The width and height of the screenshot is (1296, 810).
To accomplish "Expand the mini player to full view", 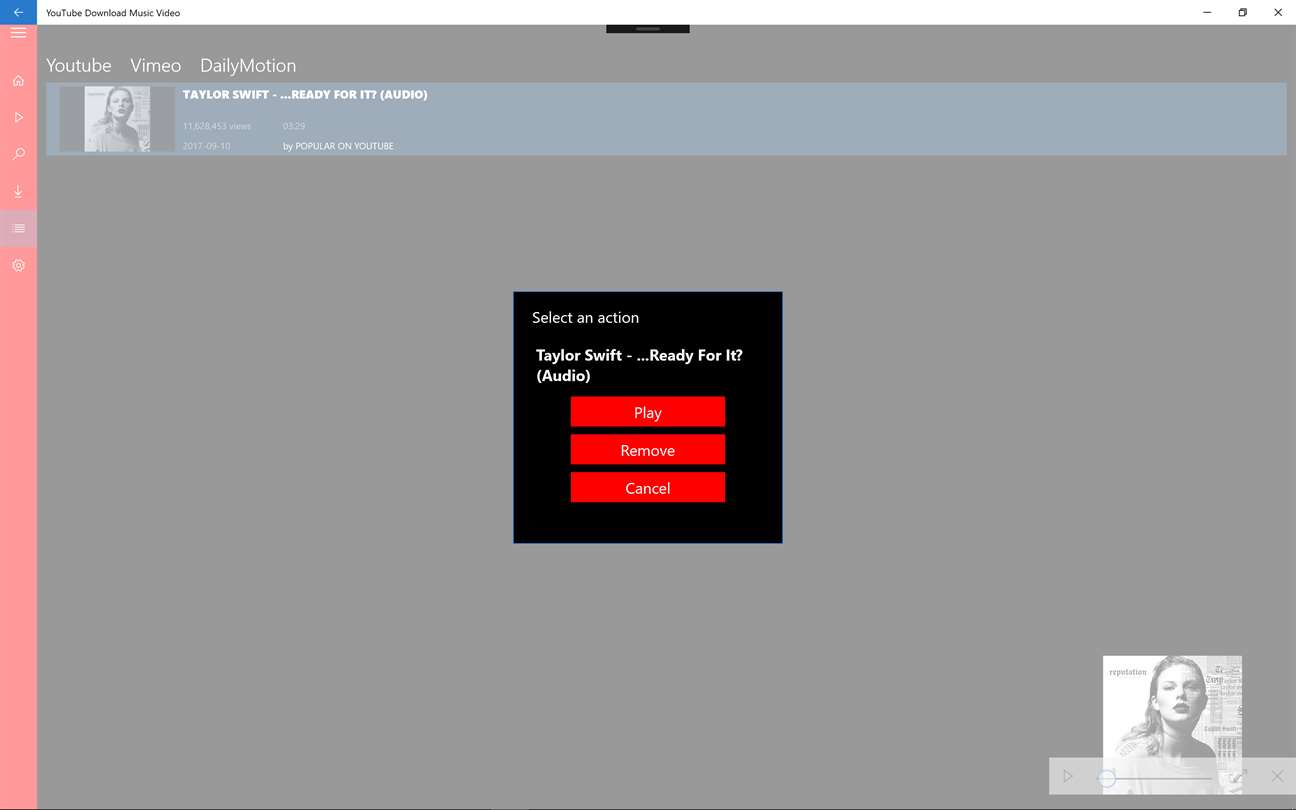I will click(x=1238, y=776).
